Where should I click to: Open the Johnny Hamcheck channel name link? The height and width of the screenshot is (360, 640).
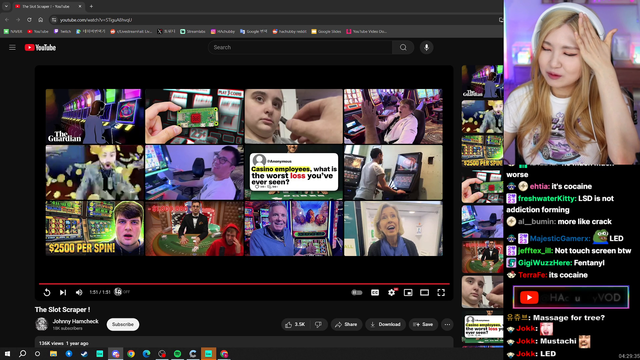coord(76,321)
